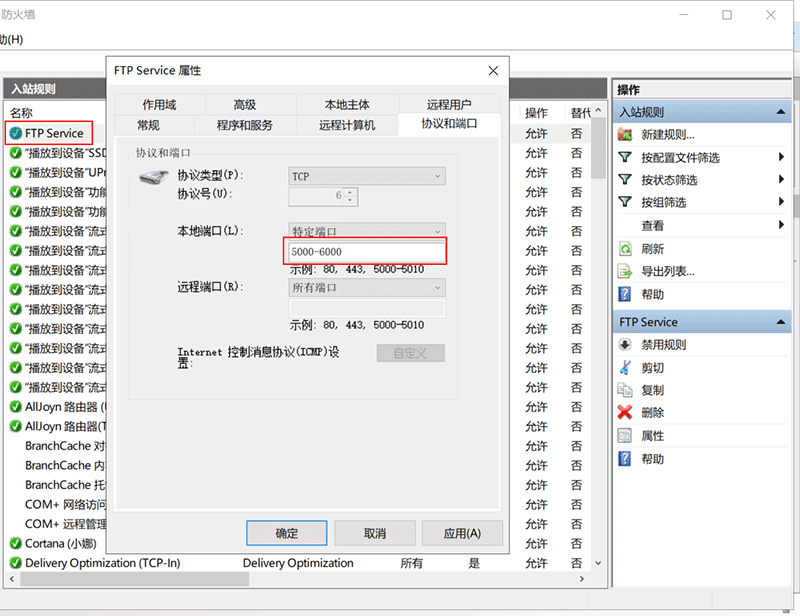
Task: Select Delivery Optimization (TCP-In) rule row
Action: pyautogui.click(x=301, y=563)
